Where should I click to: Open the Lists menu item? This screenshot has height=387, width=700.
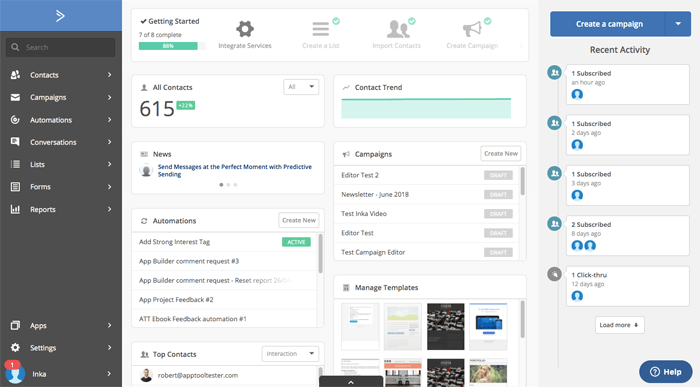[x=61, y=164]
